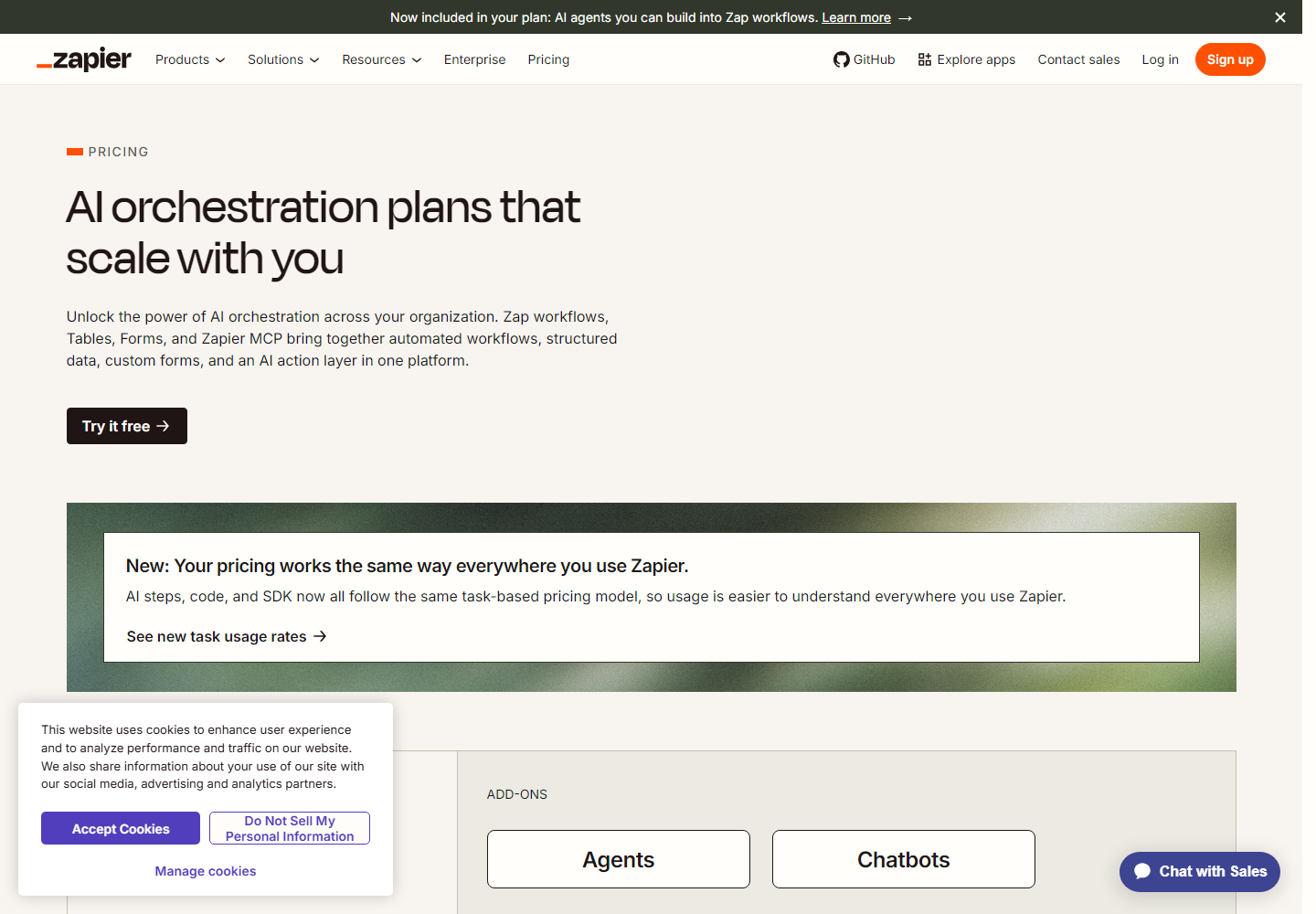The width and height of the screenshot is (1316, 914).
Task: Click the arrow beside See new task usage rates
Action: pyautogui.click(x=320, y=636)
